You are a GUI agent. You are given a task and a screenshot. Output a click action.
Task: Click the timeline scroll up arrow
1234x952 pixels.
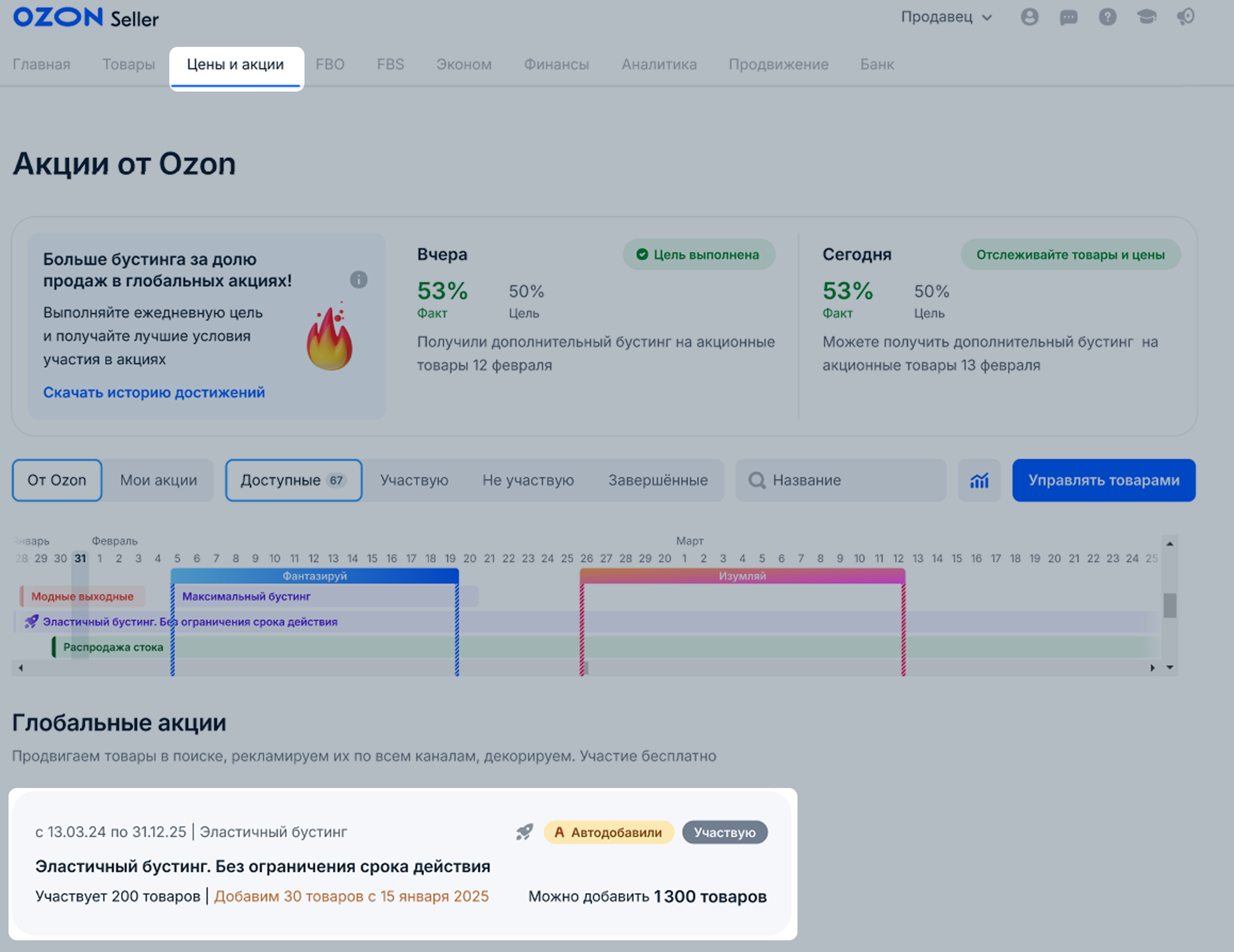point(1170,544)
